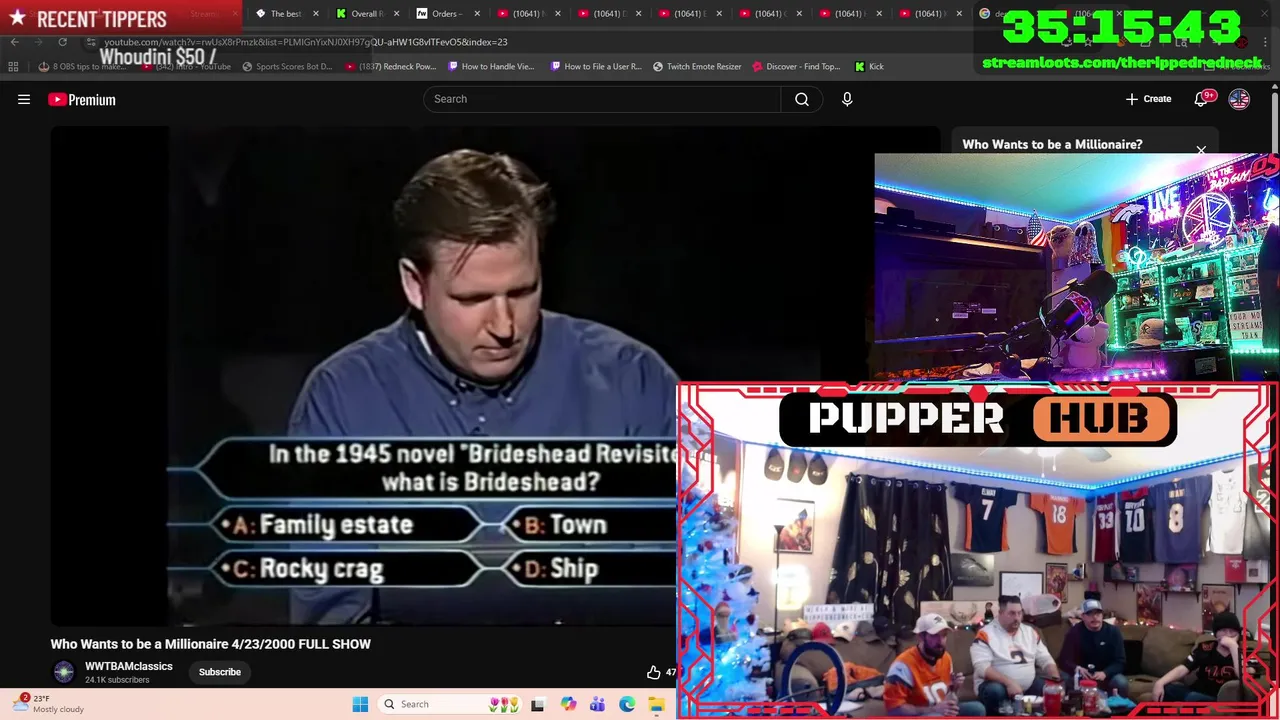Open "Sports Scores Bot D..." bookmark
The width and height of the screenshot is (1280, 720).
(x=287, y=66)
